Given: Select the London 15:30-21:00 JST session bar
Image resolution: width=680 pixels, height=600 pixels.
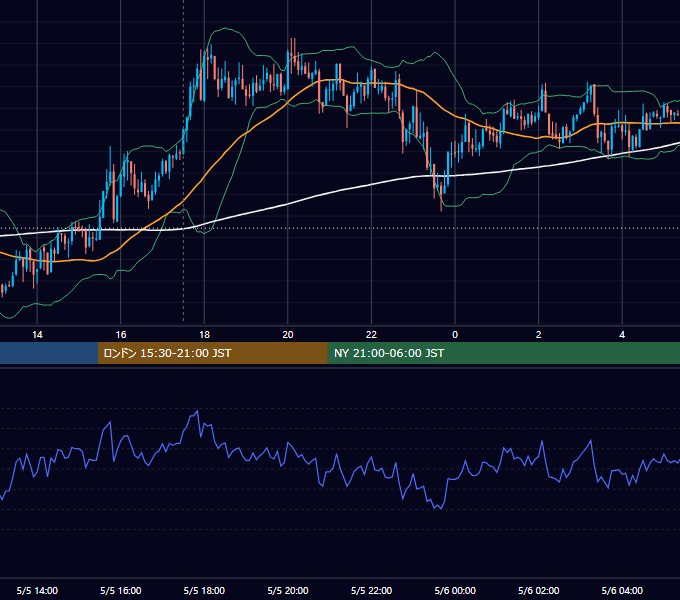Looking at the screenshot, I should coord(212,353).
